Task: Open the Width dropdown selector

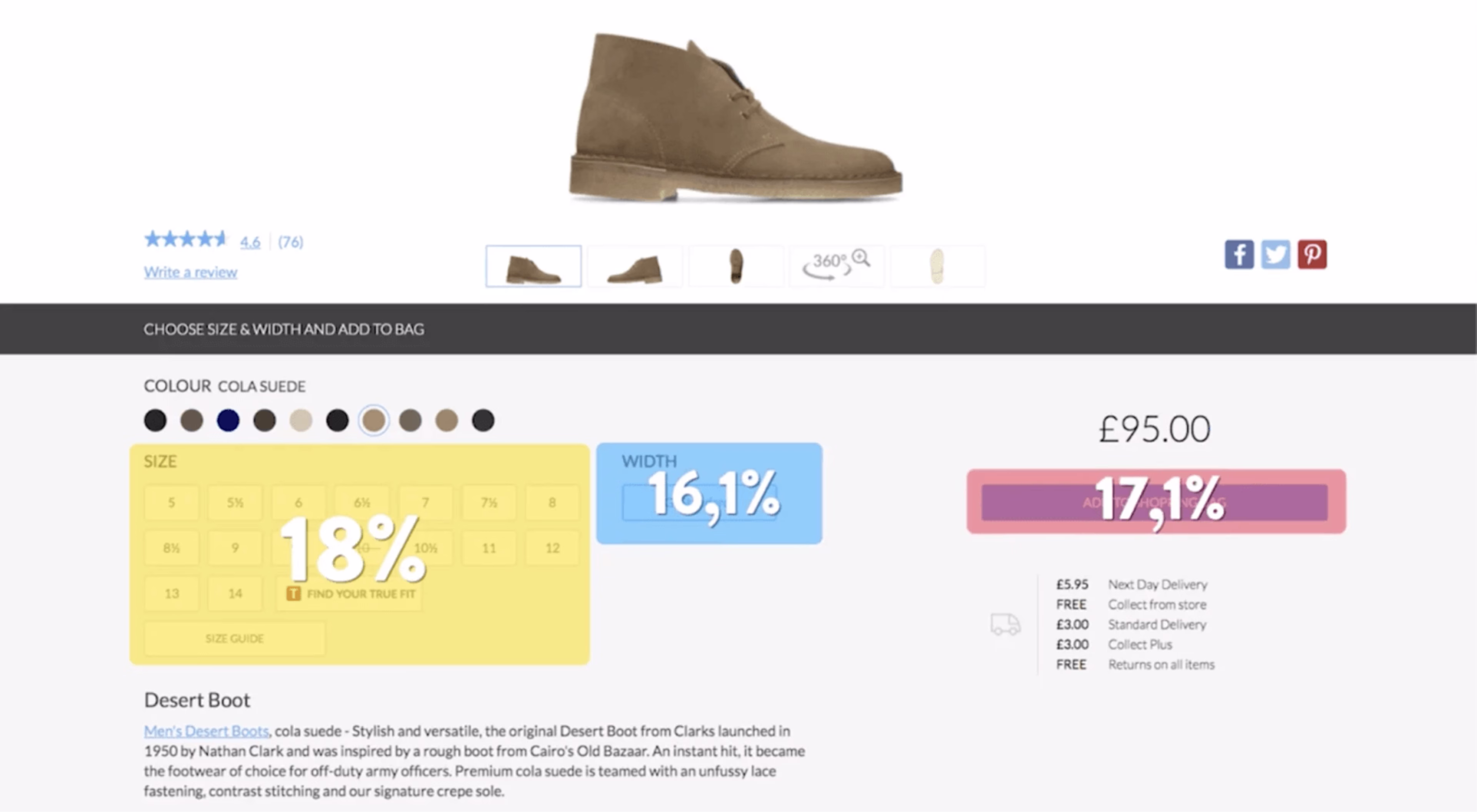Action: coord(700,503)
